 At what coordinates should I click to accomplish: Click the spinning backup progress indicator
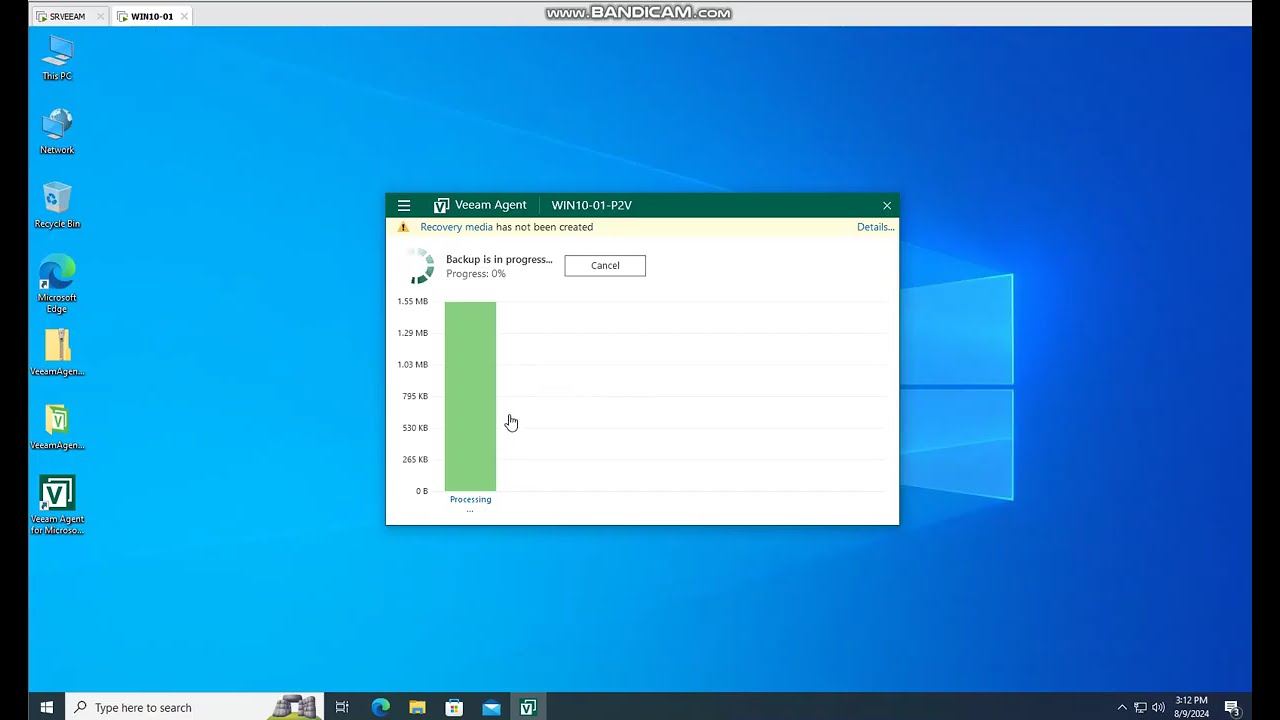coord(421,266)
